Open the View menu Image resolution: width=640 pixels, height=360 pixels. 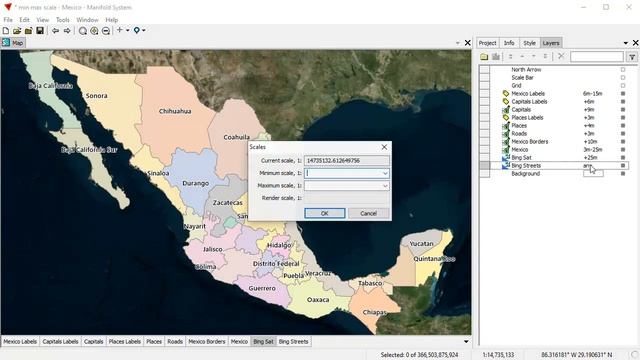click(42, 20)
